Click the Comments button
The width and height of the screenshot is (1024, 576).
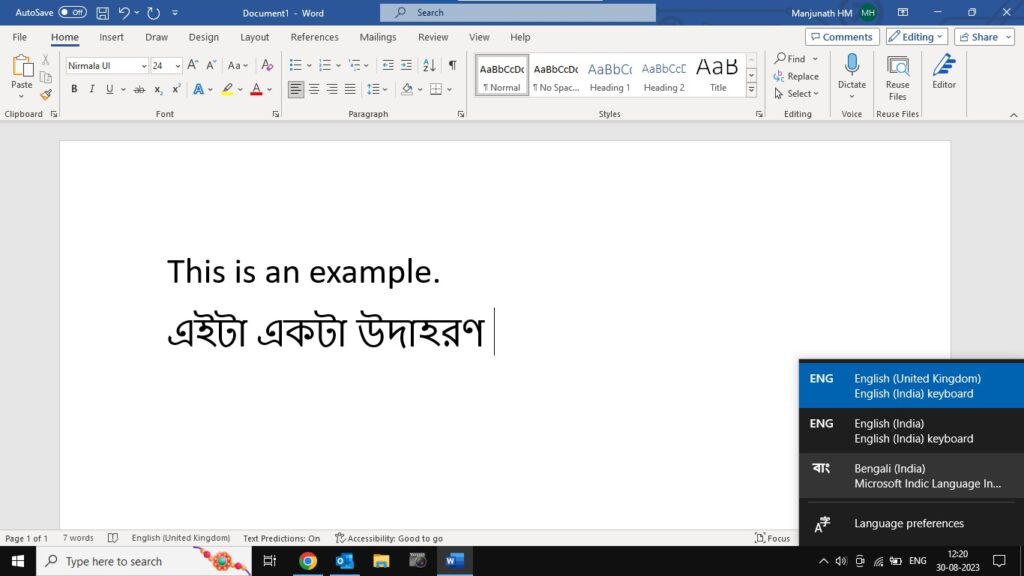[x=841, y=37]
